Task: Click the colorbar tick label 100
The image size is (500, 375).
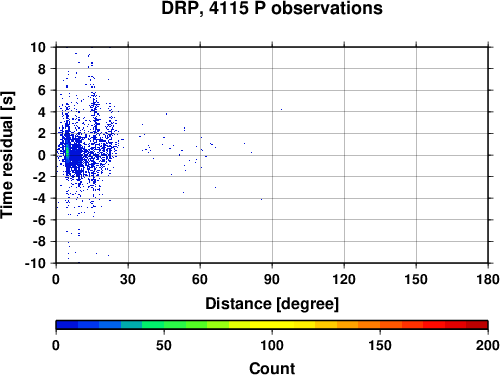Action: pyautogui.click(x=272, y=345)
